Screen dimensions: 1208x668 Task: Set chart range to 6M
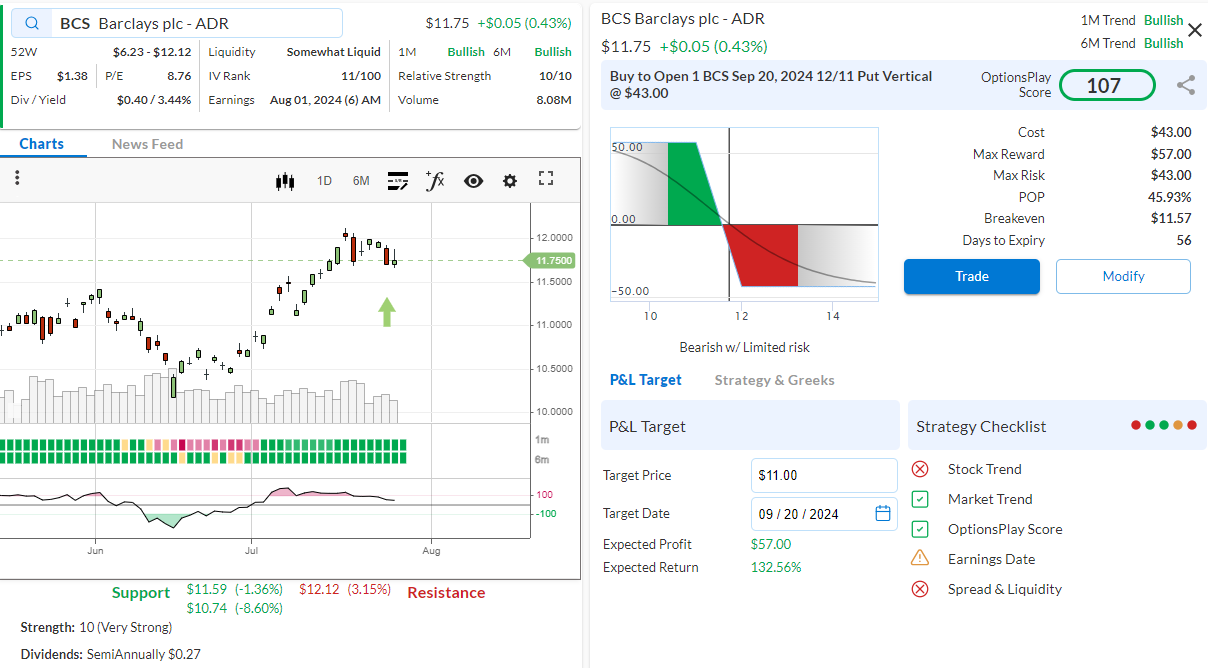361,181
